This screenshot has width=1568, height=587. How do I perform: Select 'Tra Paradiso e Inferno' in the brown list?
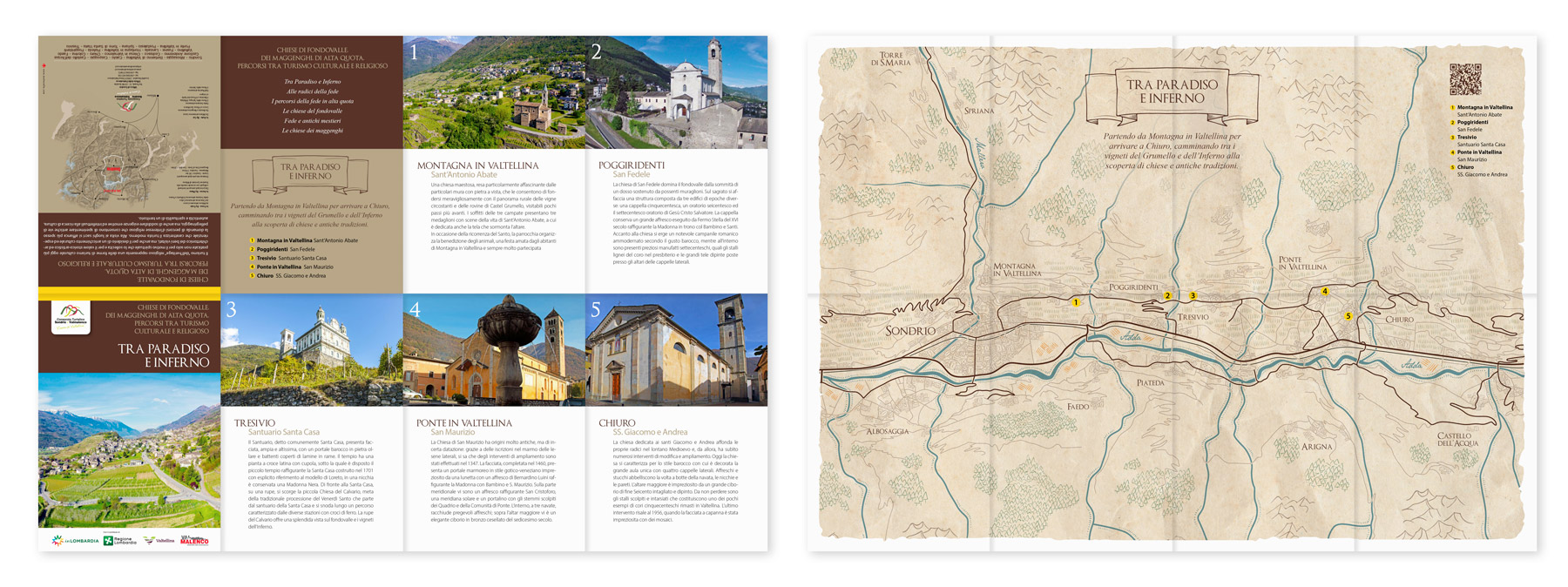(x=312, y=82)
